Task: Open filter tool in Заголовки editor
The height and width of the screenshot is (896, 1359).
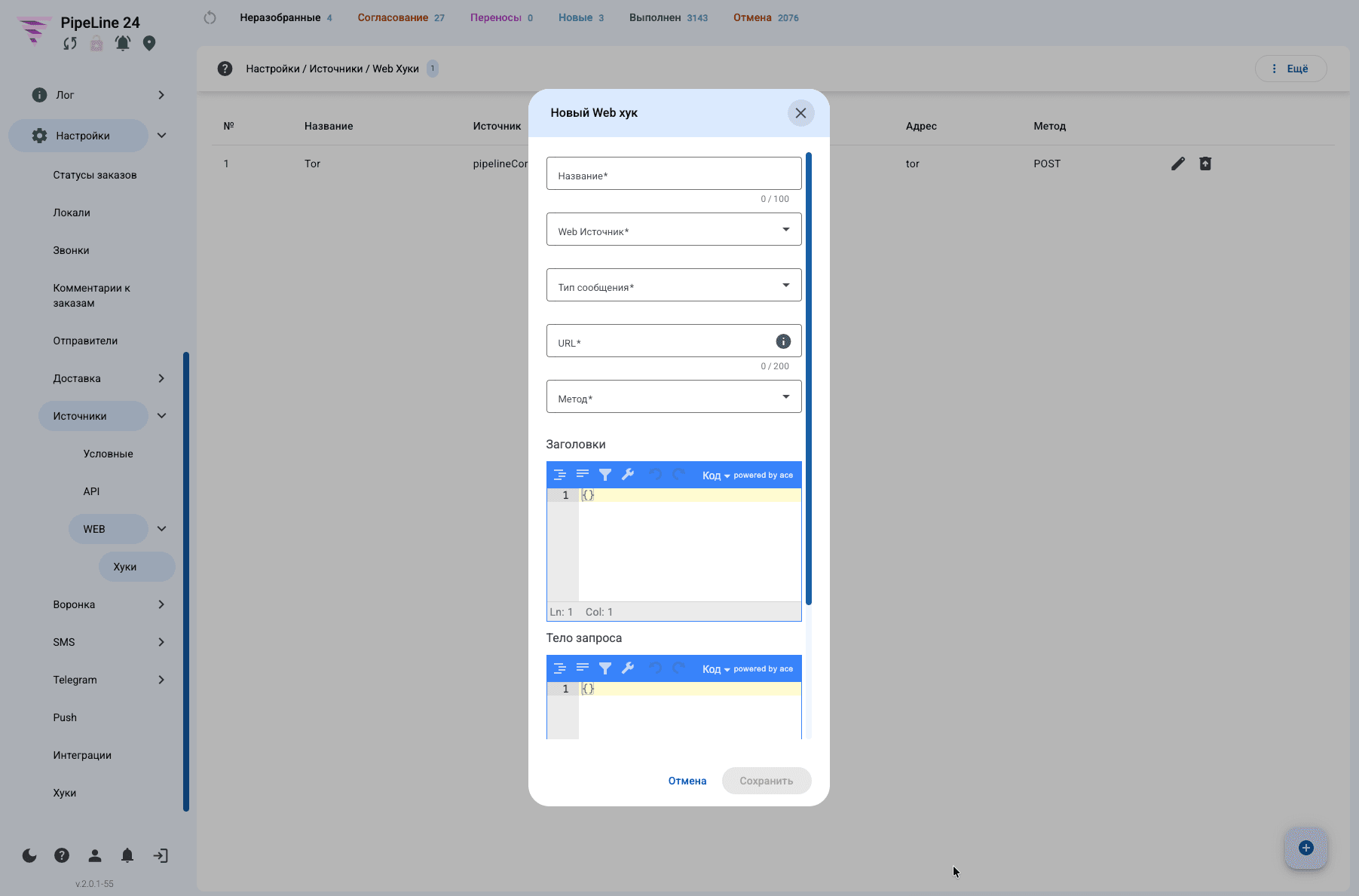Action: (605, 475)
